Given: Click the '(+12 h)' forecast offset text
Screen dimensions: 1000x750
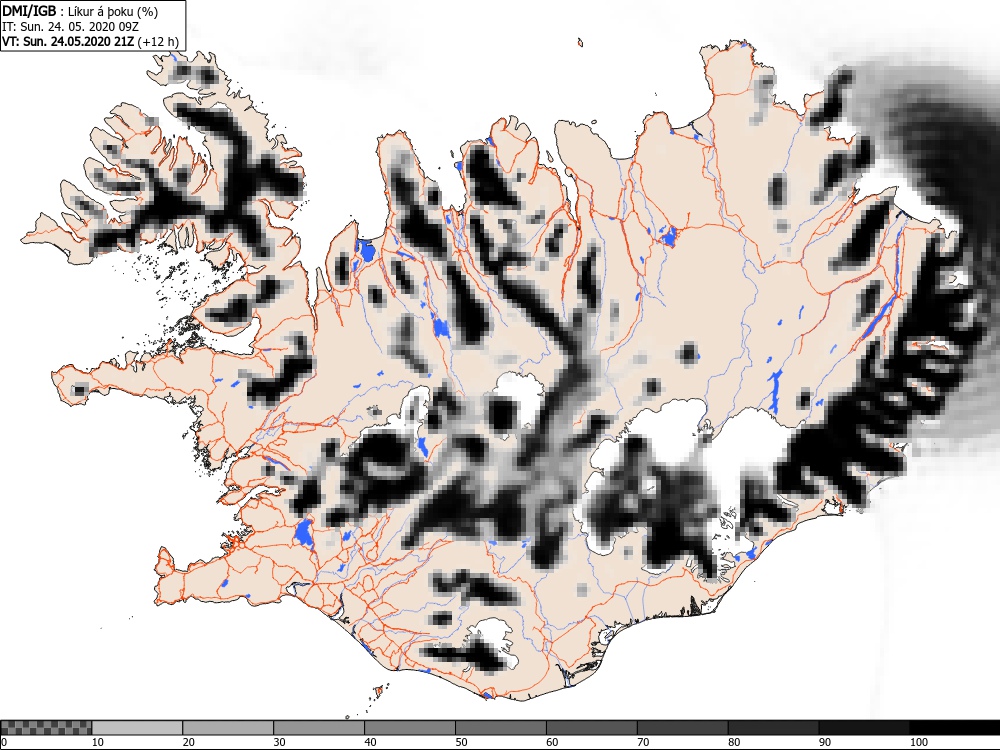Looking at the screenshot, I should pyautogui.click(x=158, y=42).
